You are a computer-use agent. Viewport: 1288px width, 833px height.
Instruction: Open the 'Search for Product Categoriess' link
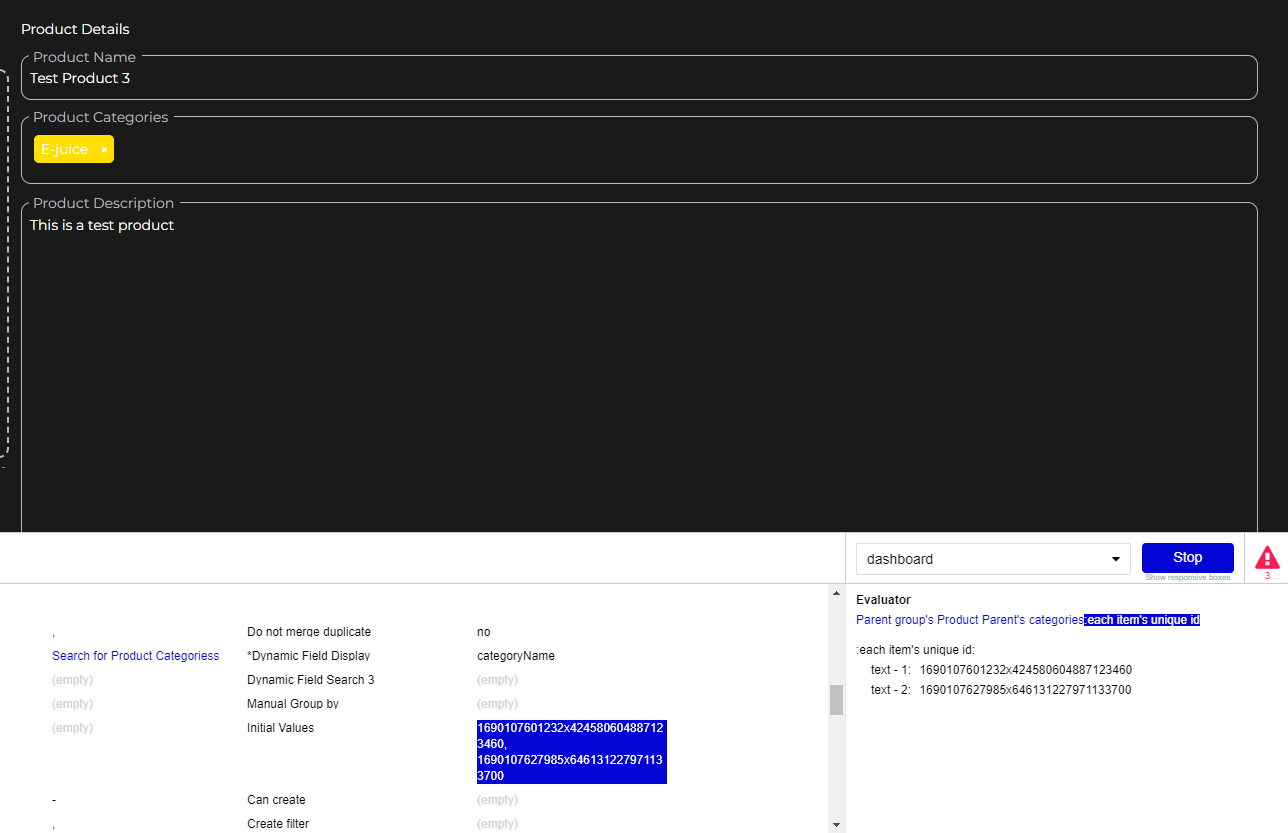pyautogui.click(x=135, y=655)
